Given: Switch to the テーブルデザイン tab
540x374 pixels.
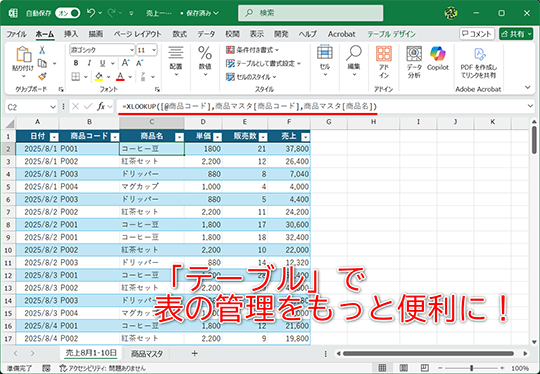Looking at the screenshot, I should point(392,34).
